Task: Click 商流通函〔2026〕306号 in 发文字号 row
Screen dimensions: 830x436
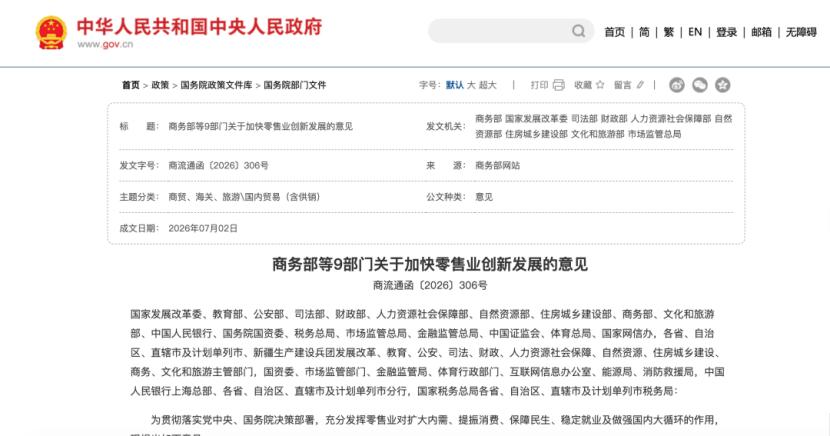Action: point(219,166)
